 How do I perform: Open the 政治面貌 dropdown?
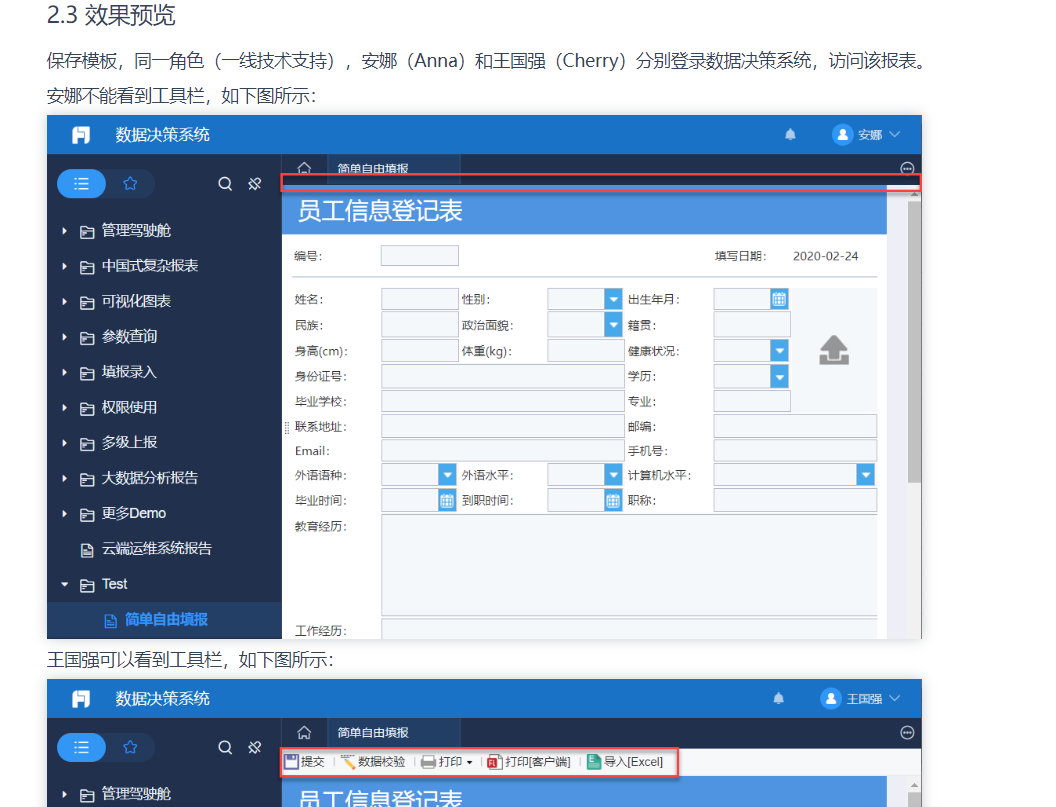click(613, 325)
